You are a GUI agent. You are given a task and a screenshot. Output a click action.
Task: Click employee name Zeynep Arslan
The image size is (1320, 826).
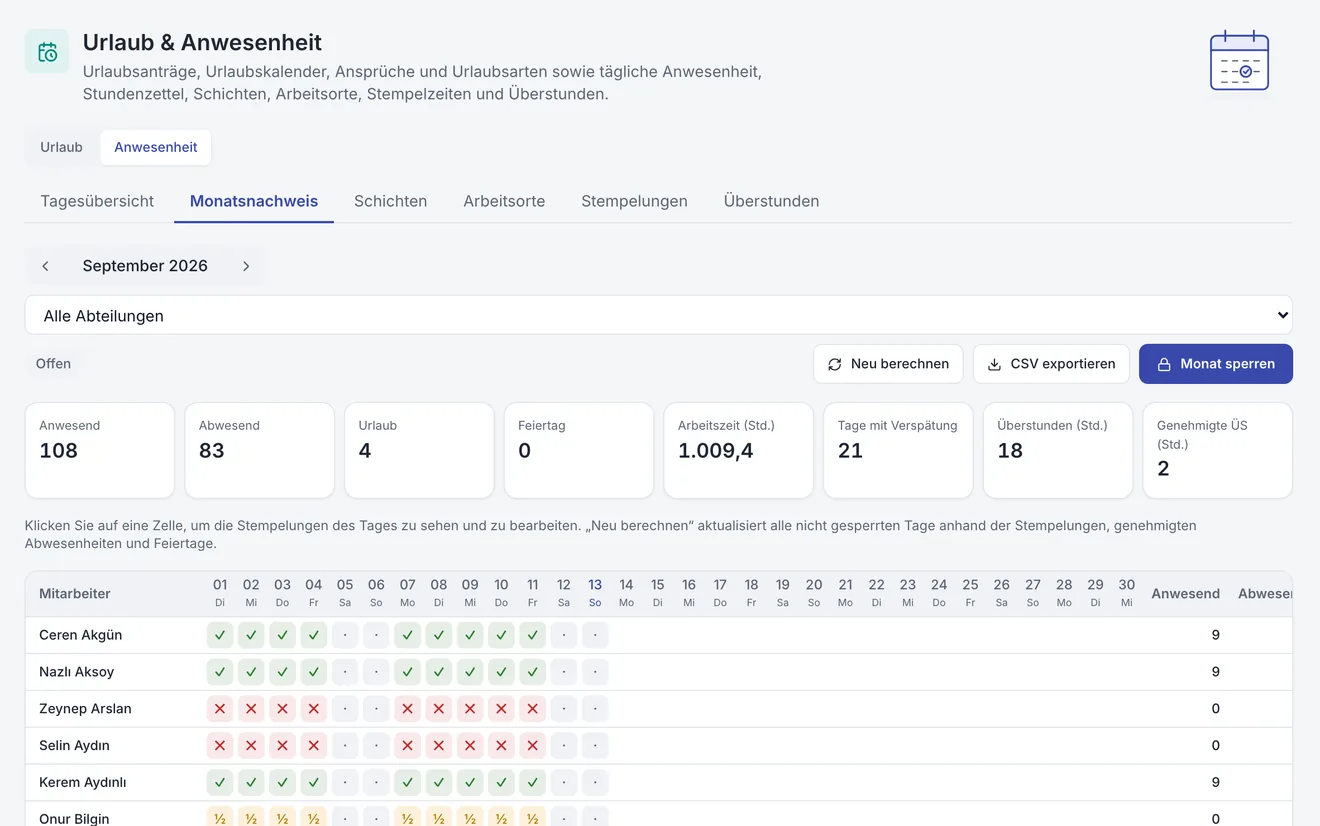point(85,709)
